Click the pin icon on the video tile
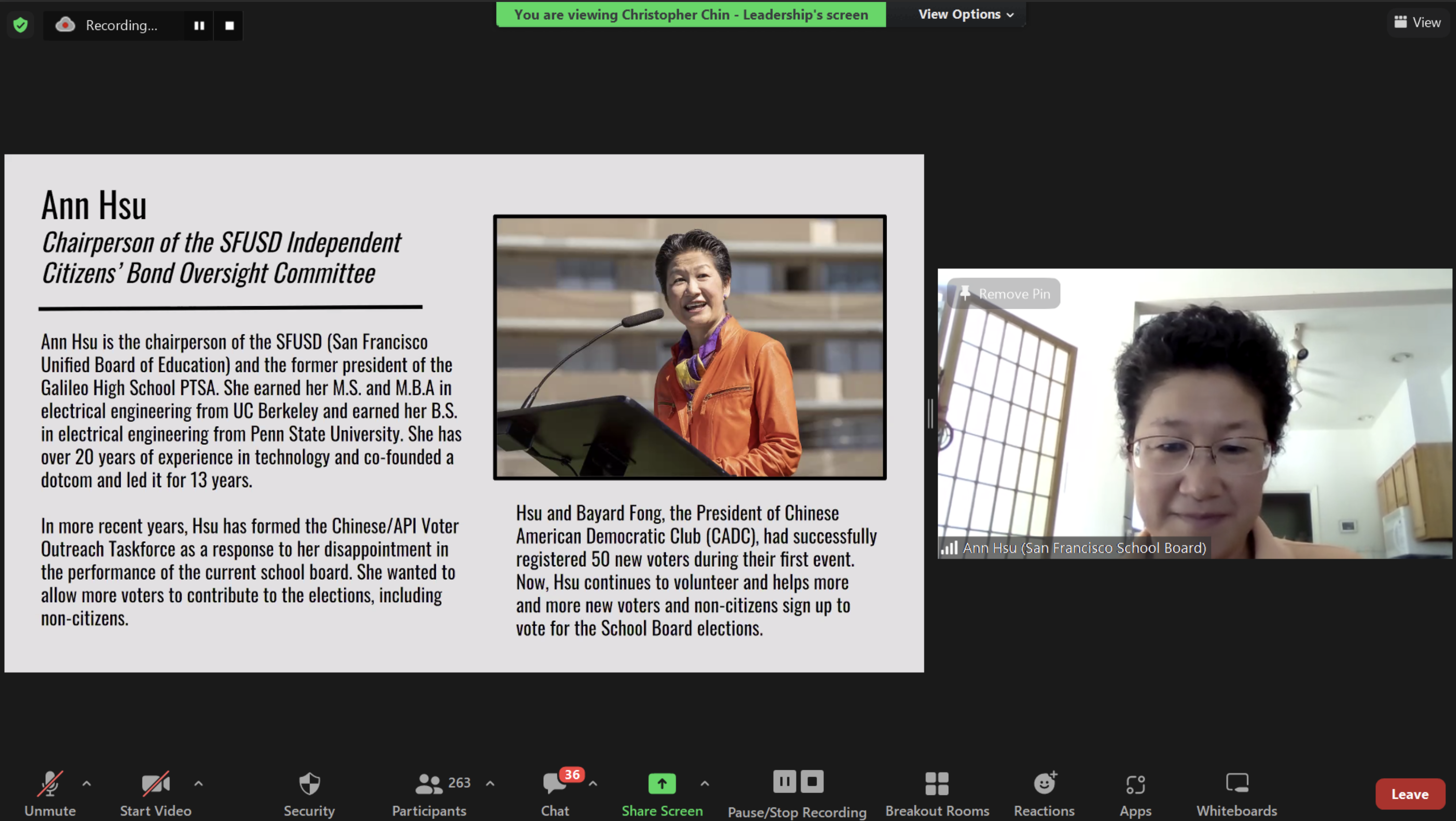This screenshot has width=1456, height=821. (x=965, y=293)
